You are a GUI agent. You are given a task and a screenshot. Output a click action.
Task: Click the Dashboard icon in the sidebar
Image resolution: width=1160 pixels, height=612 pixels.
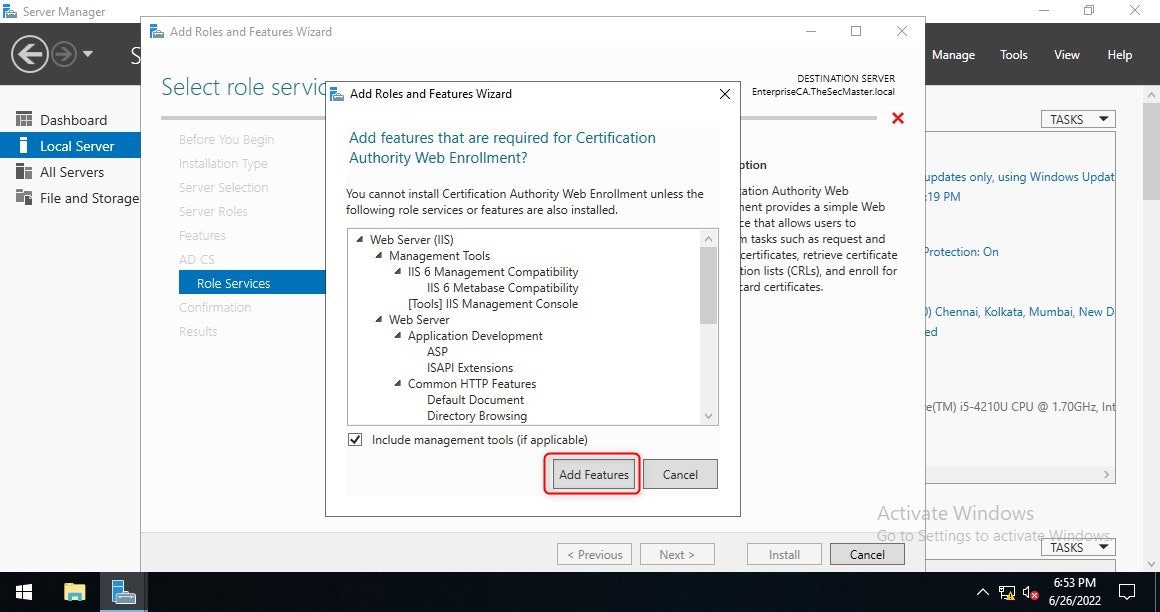click(x=24, y=119)
